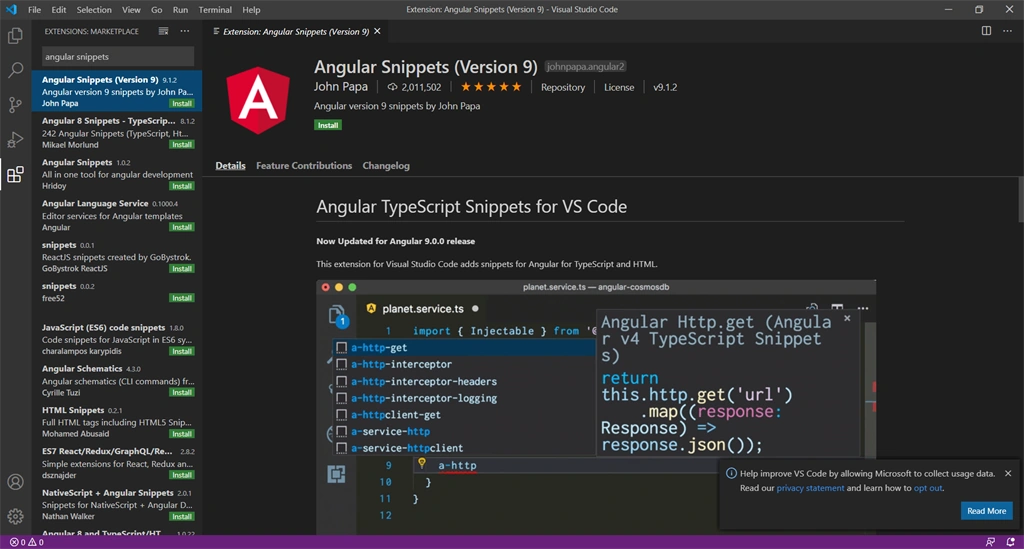
Task: Install ES7 React/Redux/GraphQL extension by dsznajder
Action: pyautogui.click(x=182, y=475)
